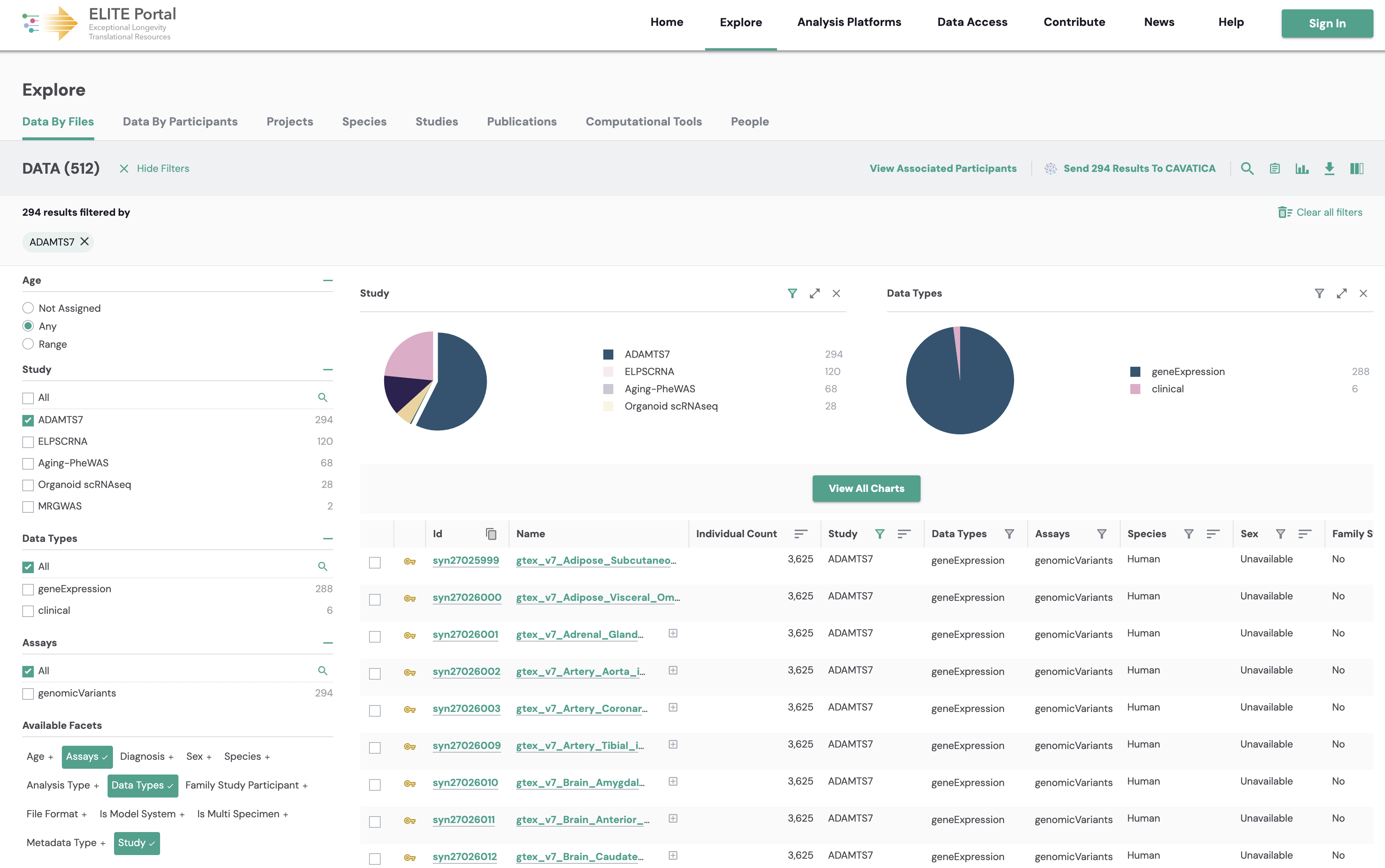
Task: Open View Associated Participants
Action: tap(943, 168)
